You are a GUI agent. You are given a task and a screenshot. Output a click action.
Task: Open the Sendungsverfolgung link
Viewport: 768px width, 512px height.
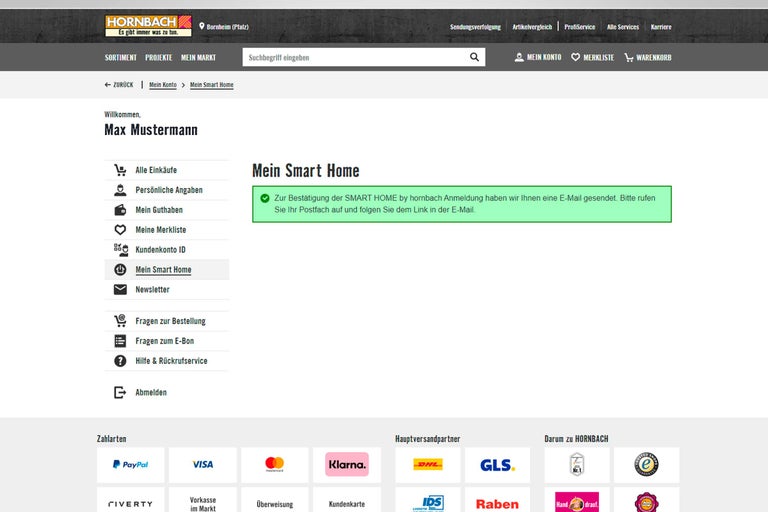tap(475, 27)
